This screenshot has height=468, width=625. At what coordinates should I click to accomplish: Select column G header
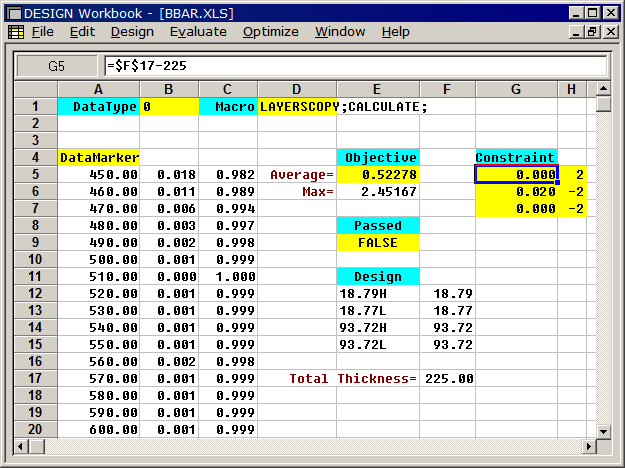click(x=516, y=89)
